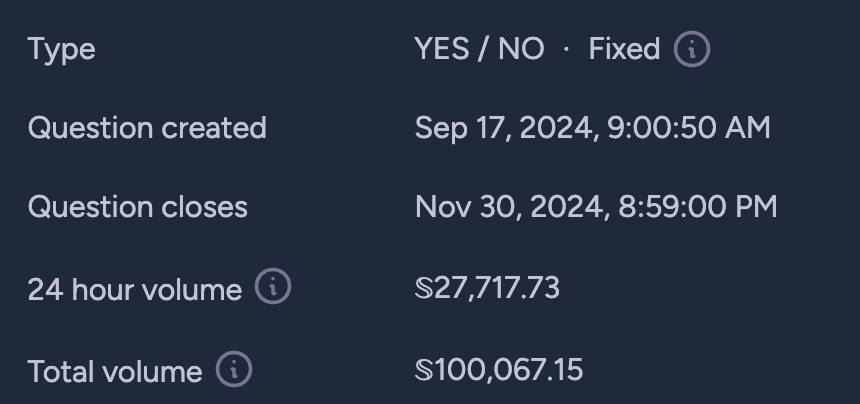The image size is (860, 404).
Task: Select the 24 hour volume label
Action: 134,289
